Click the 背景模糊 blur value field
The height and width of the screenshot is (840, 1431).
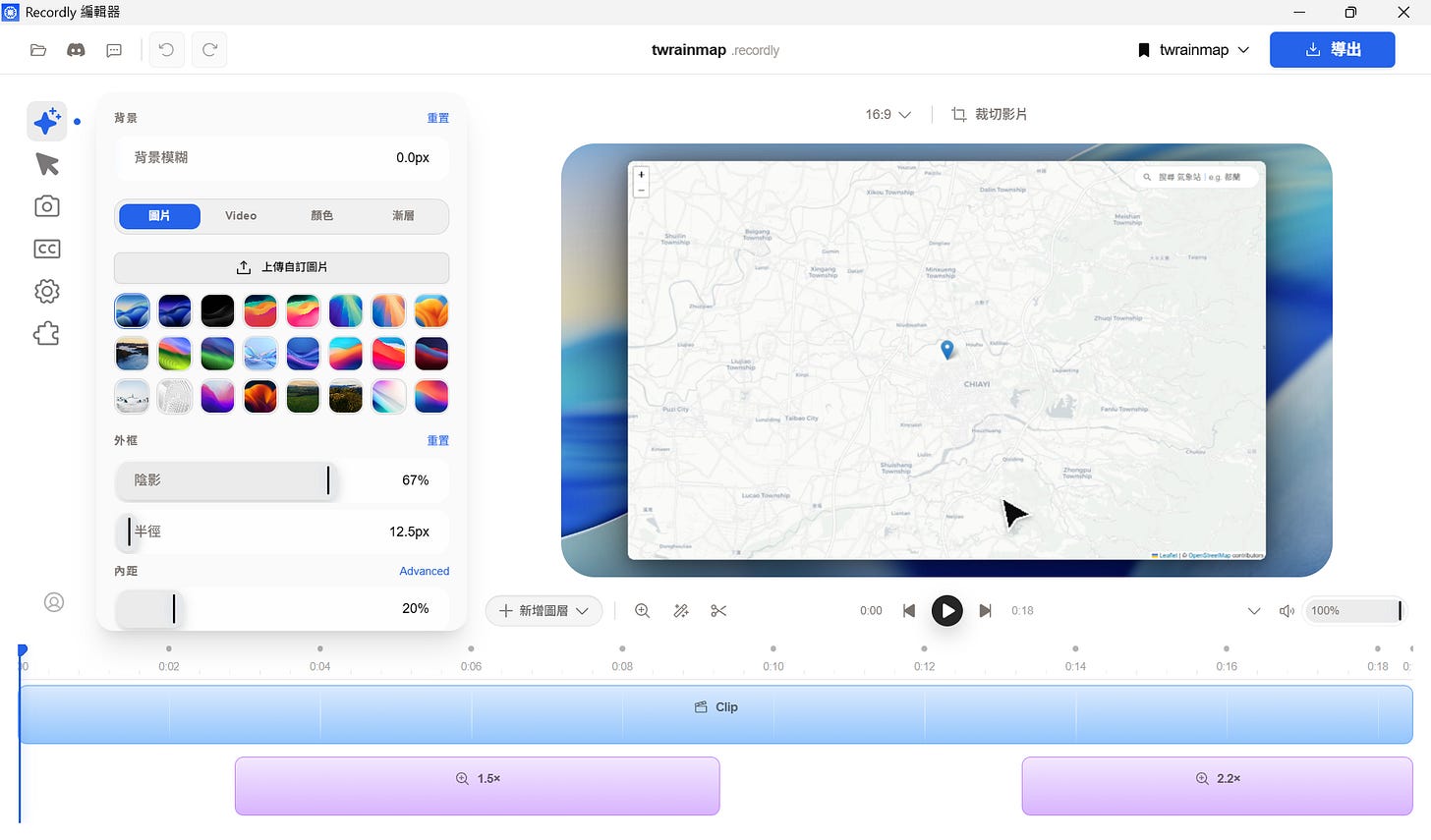(282, 158)
